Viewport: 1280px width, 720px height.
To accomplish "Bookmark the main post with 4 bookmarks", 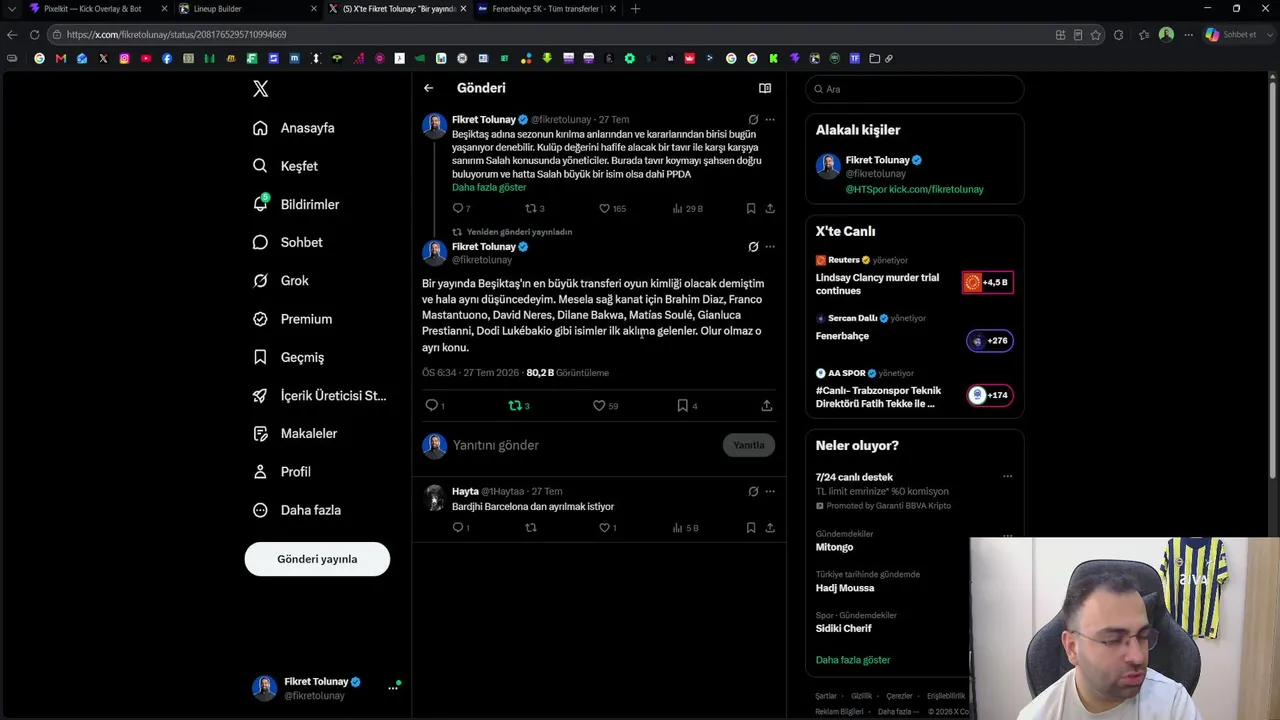I will [x=682, y=405].
